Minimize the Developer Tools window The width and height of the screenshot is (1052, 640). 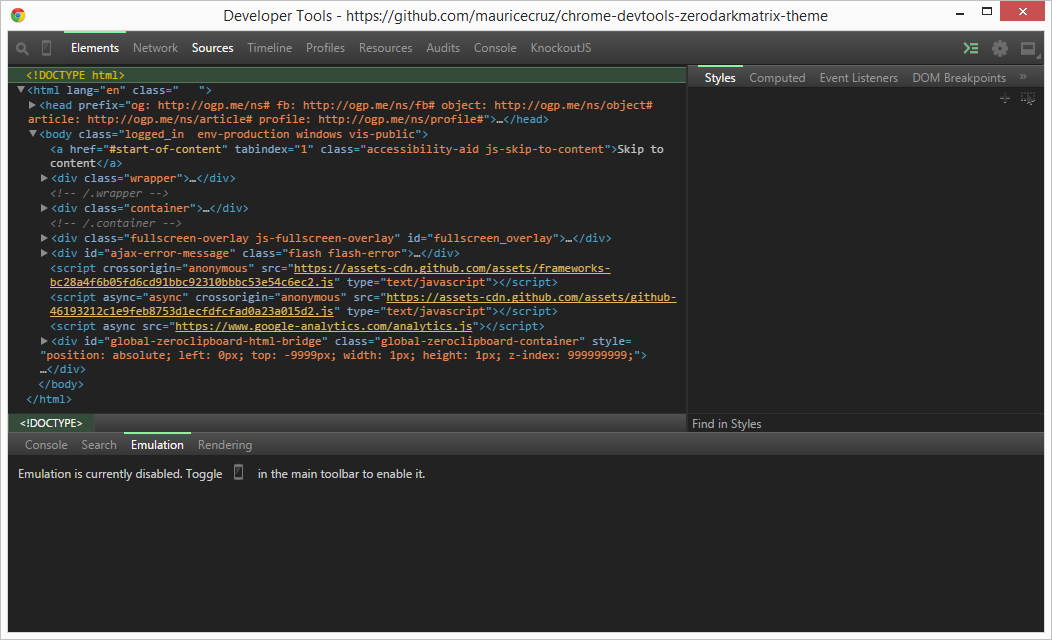pos(961,13)
